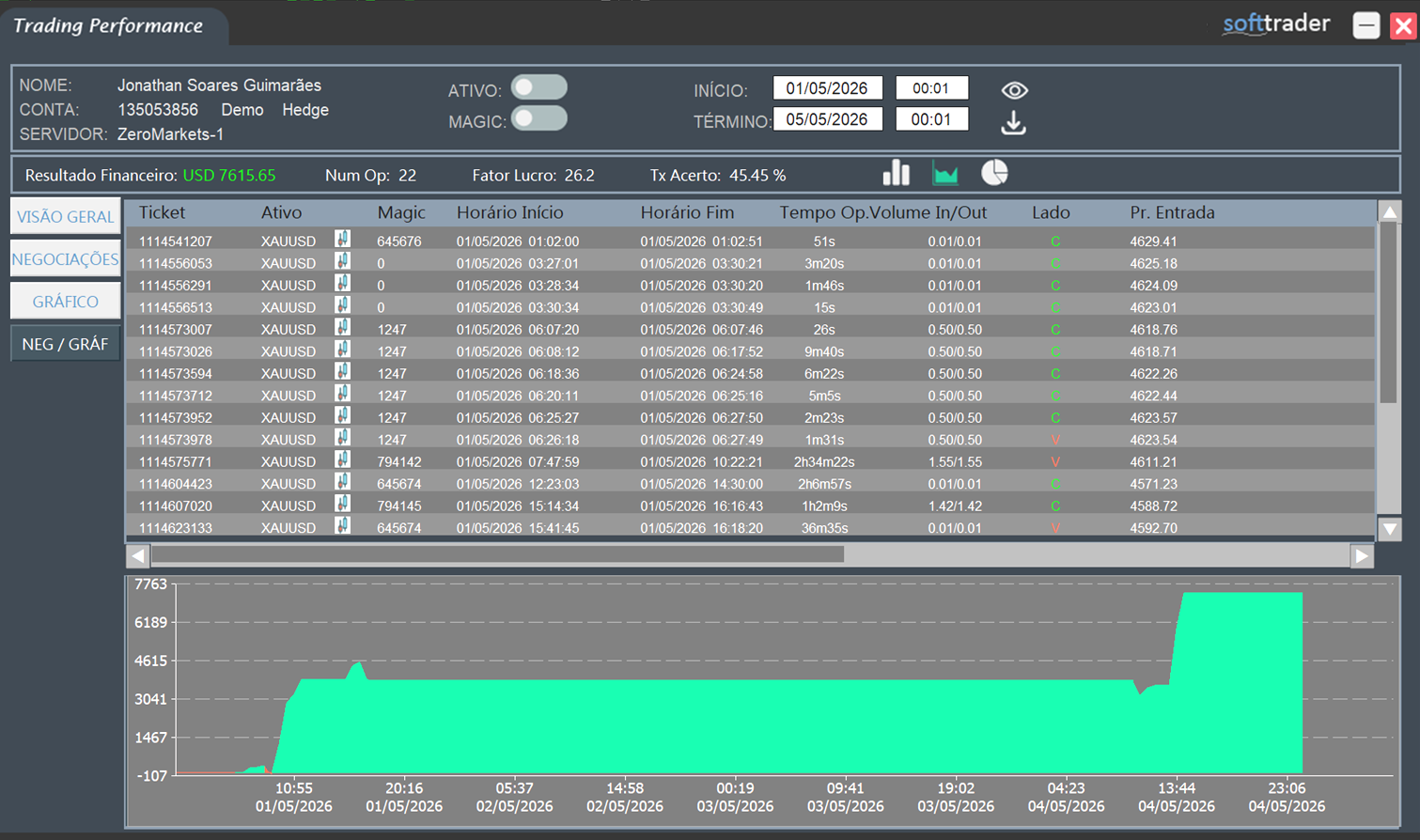Click magic number 794145
Viewport: 1420px width, 840px height.
(399, 506)
